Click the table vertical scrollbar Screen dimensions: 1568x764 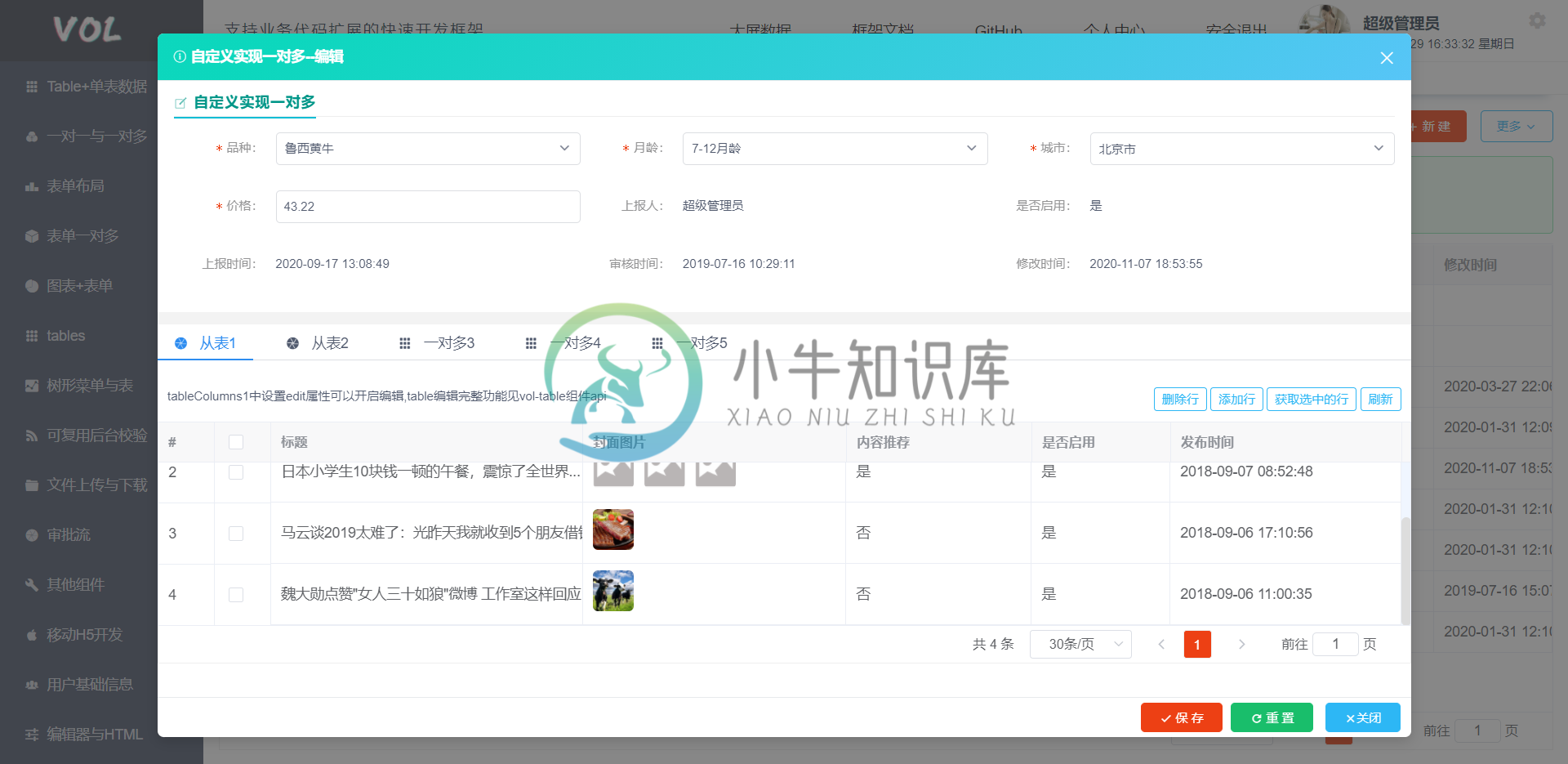[x=1405, y=570]
